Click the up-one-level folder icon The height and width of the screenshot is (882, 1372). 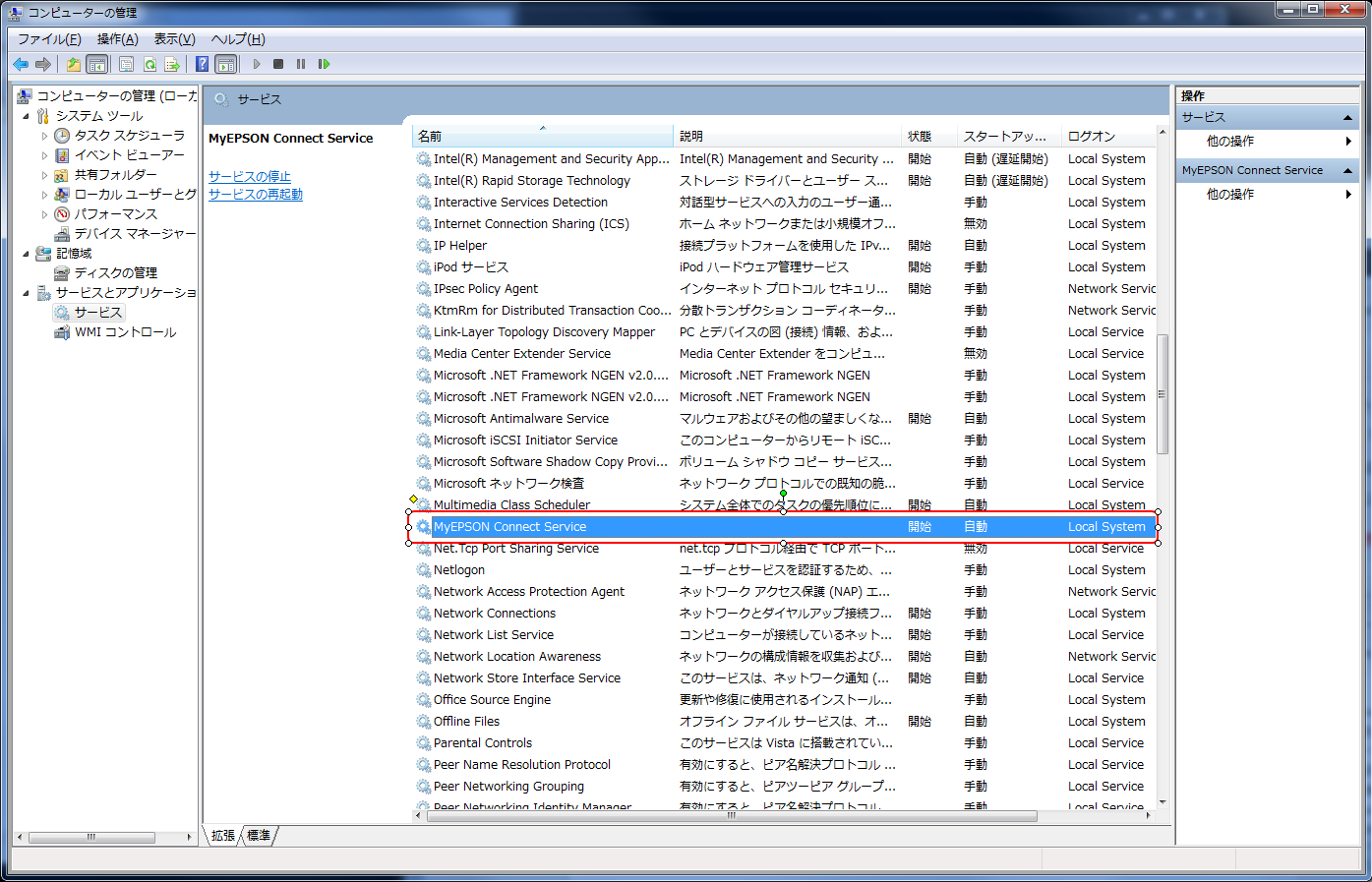point(74,64)
